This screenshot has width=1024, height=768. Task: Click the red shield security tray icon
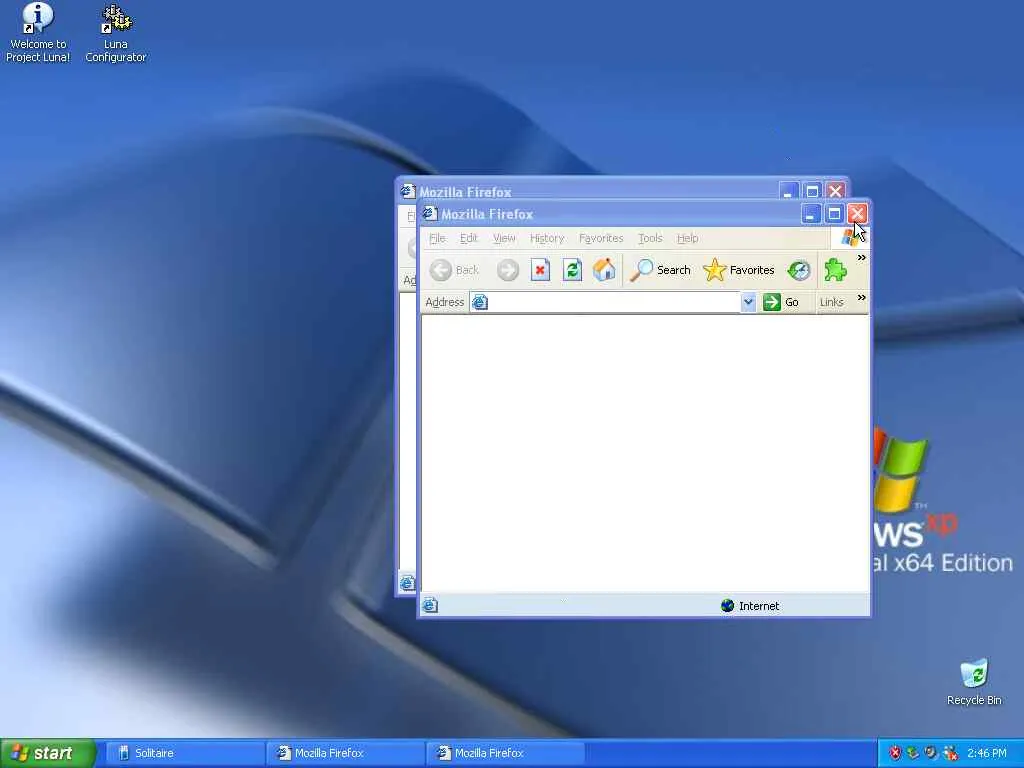pos(895,753)
